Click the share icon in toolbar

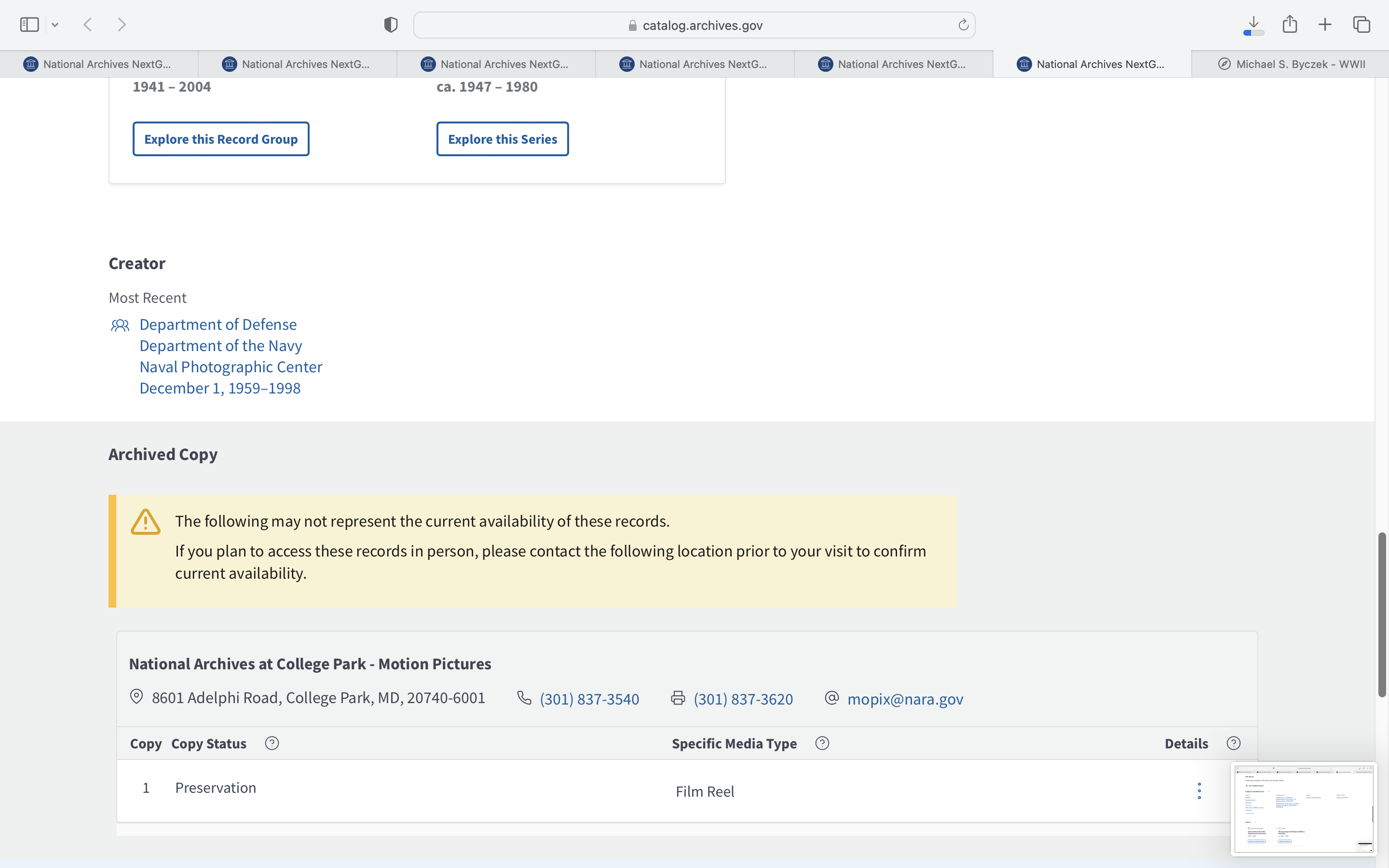1290,25
